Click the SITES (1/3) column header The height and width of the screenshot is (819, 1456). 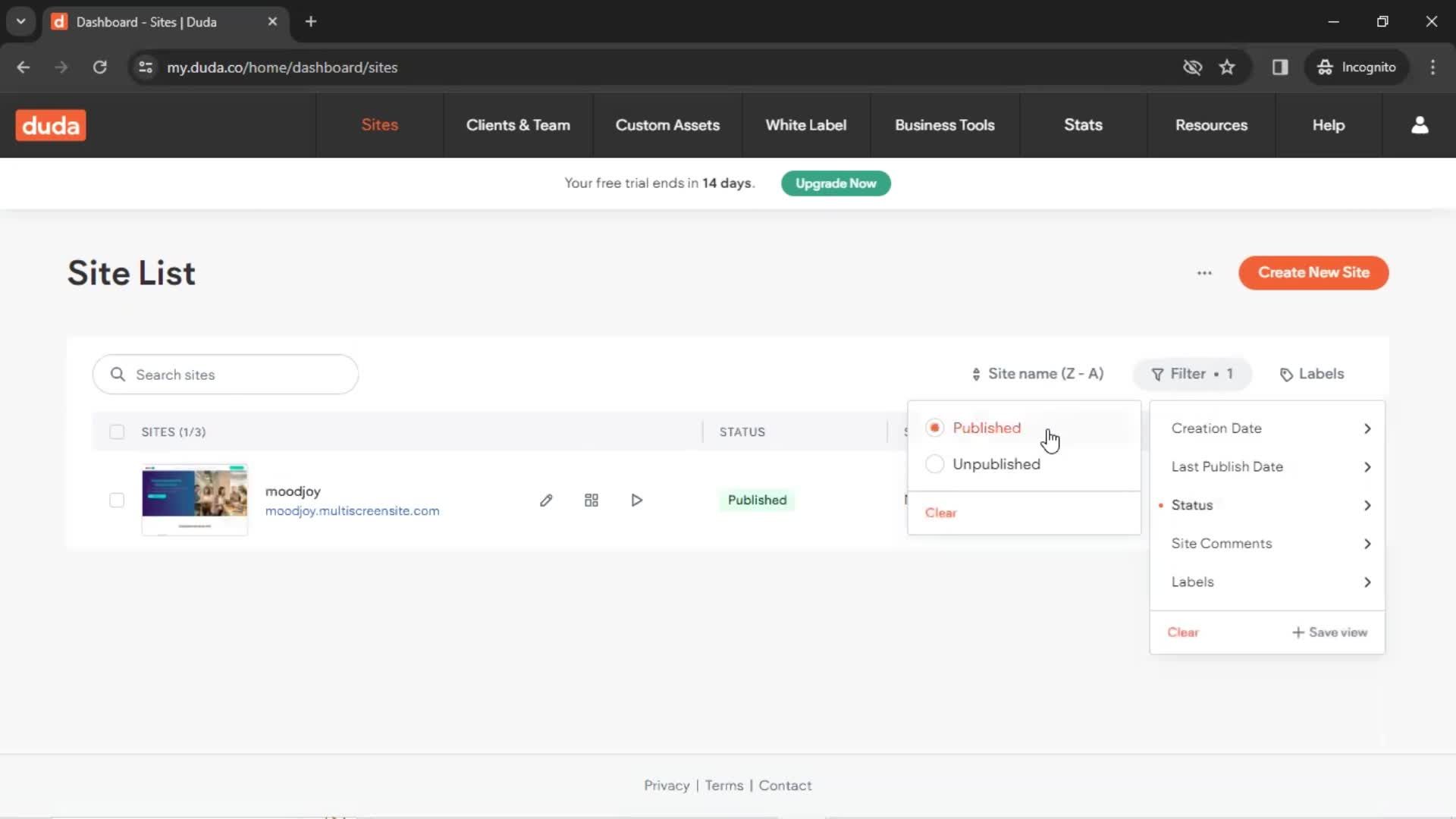[173, 432]
